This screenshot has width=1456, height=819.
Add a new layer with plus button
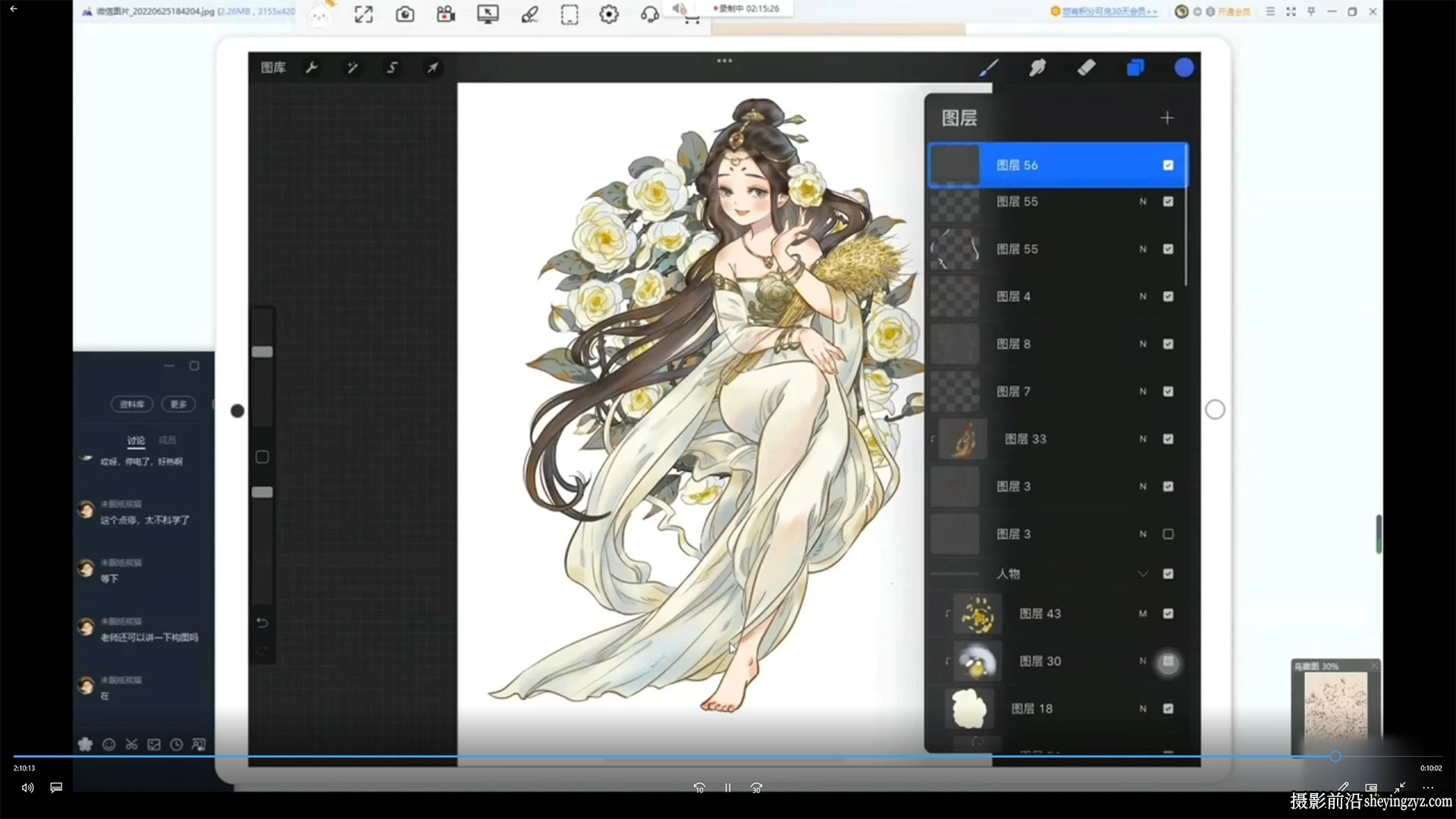1167,118
